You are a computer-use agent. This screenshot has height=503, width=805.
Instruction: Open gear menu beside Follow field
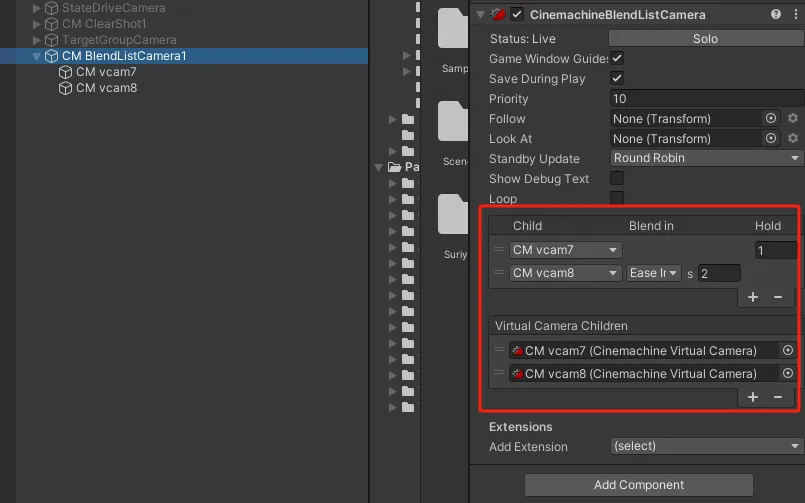(x=793, y=119)
